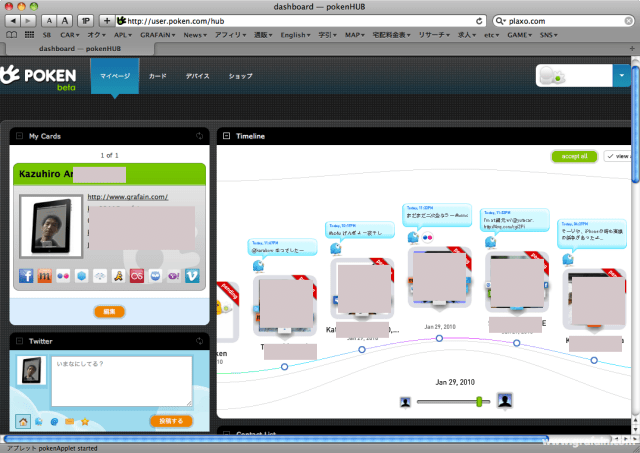Click the profile photo on the card
The width and height of the screenshot is (640, 453).
(x=51, y=226)
